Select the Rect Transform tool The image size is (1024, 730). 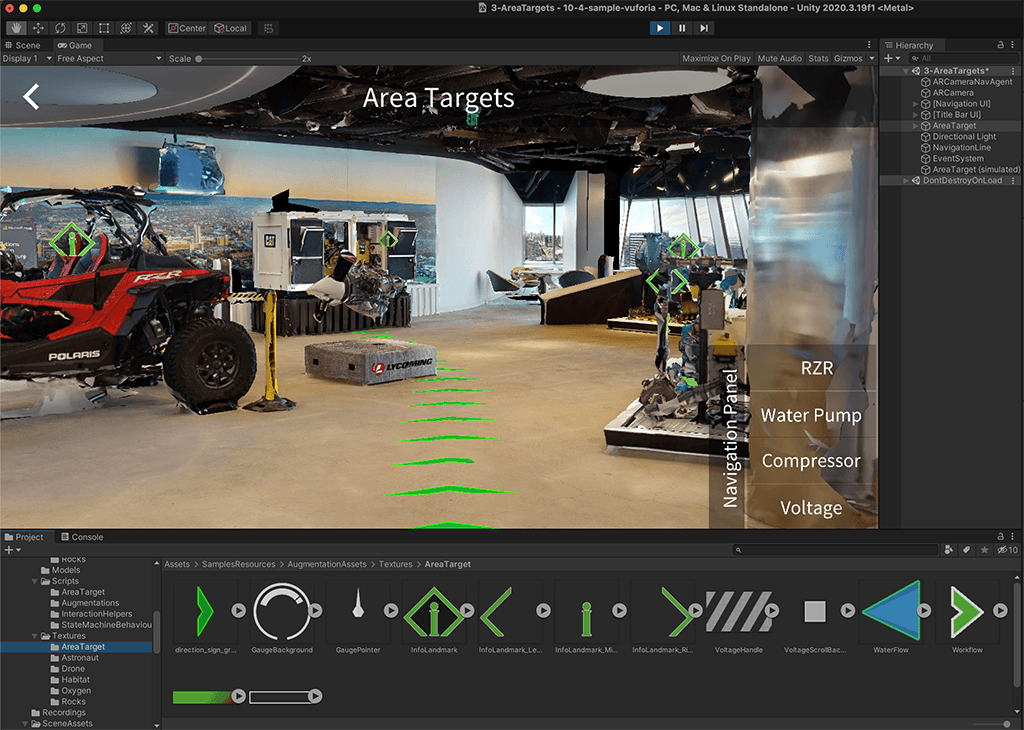coord(104,28)
